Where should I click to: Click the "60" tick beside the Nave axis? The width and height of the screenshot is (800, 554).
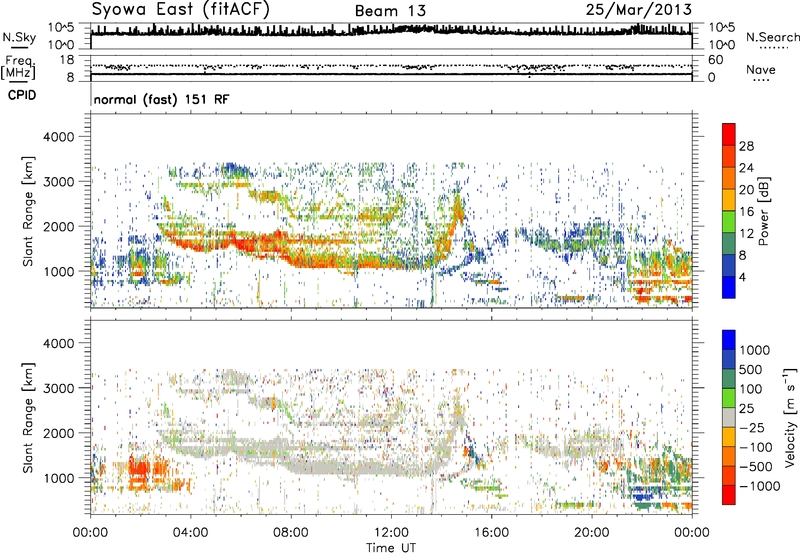coord(715,60)
